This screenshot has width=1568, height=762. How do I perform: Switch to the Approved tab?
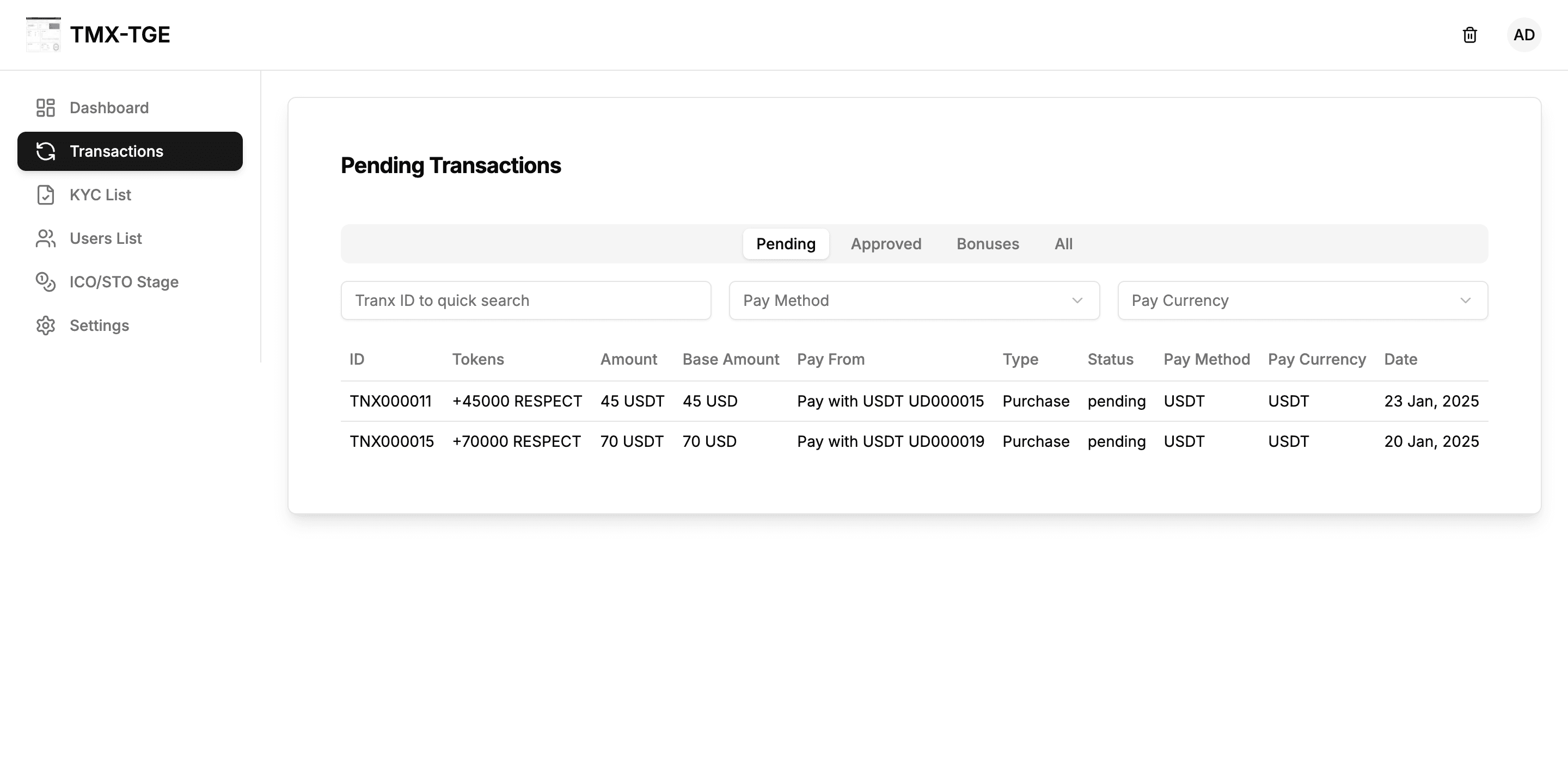[x=886, y=244]
